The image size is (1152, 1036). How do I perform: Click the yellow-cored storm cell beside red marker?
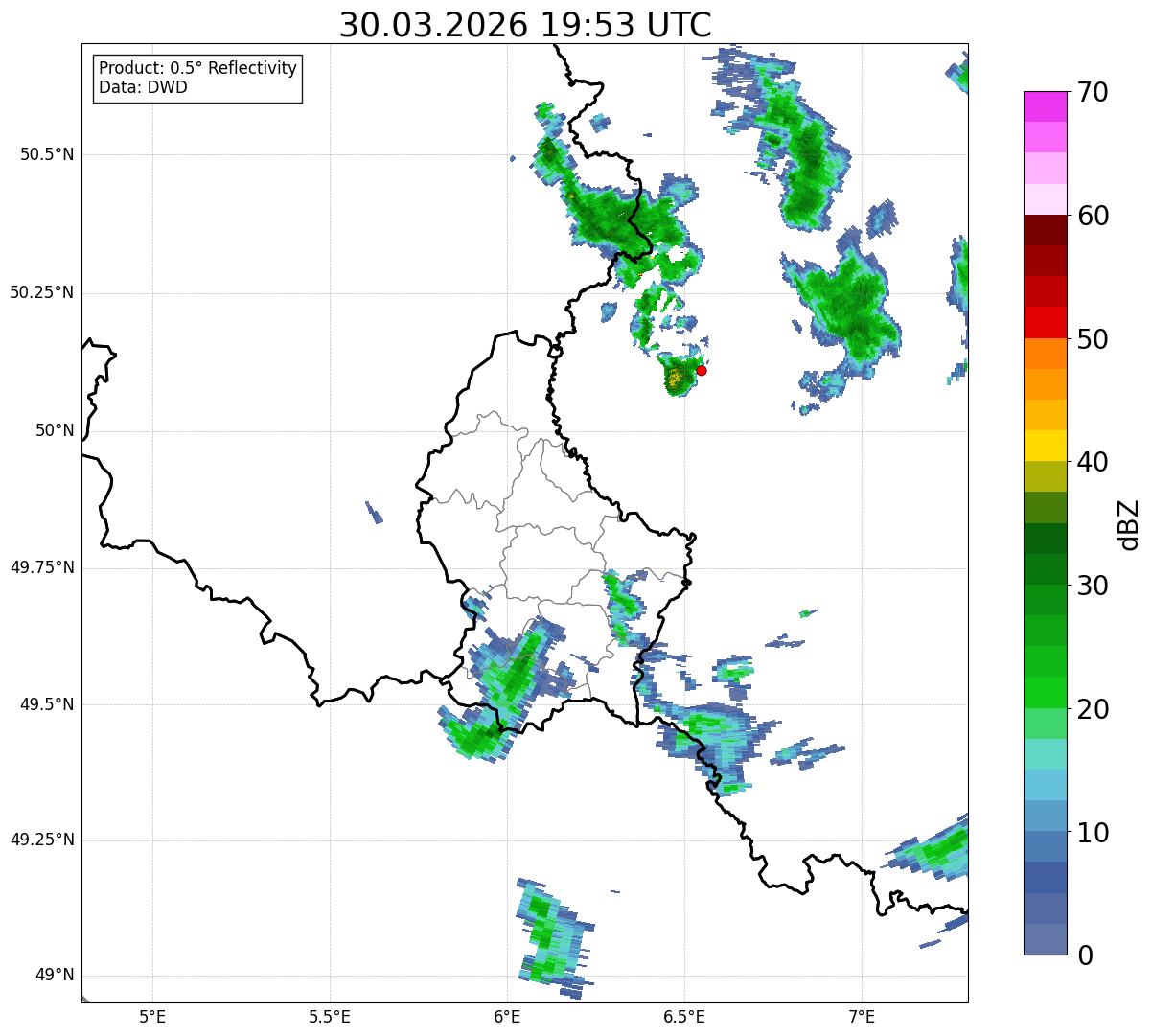[x=679, y=377]
